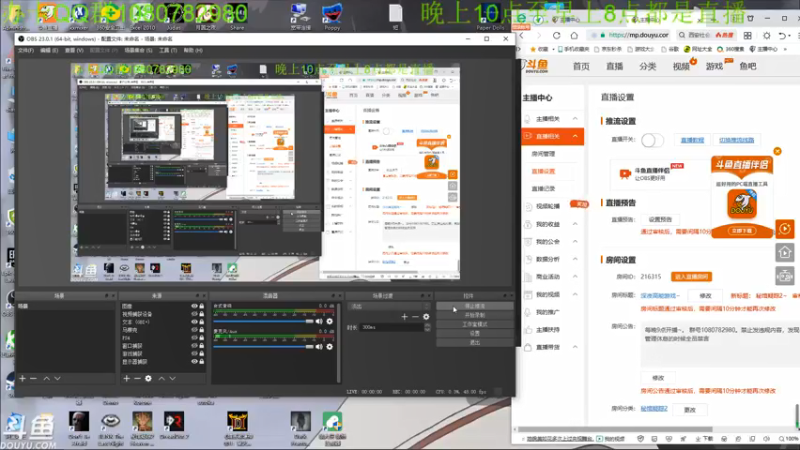Viewport: 800px width, 450px height.
Task: Open the 编辑(E) menu in OBS
Action: 49,51
